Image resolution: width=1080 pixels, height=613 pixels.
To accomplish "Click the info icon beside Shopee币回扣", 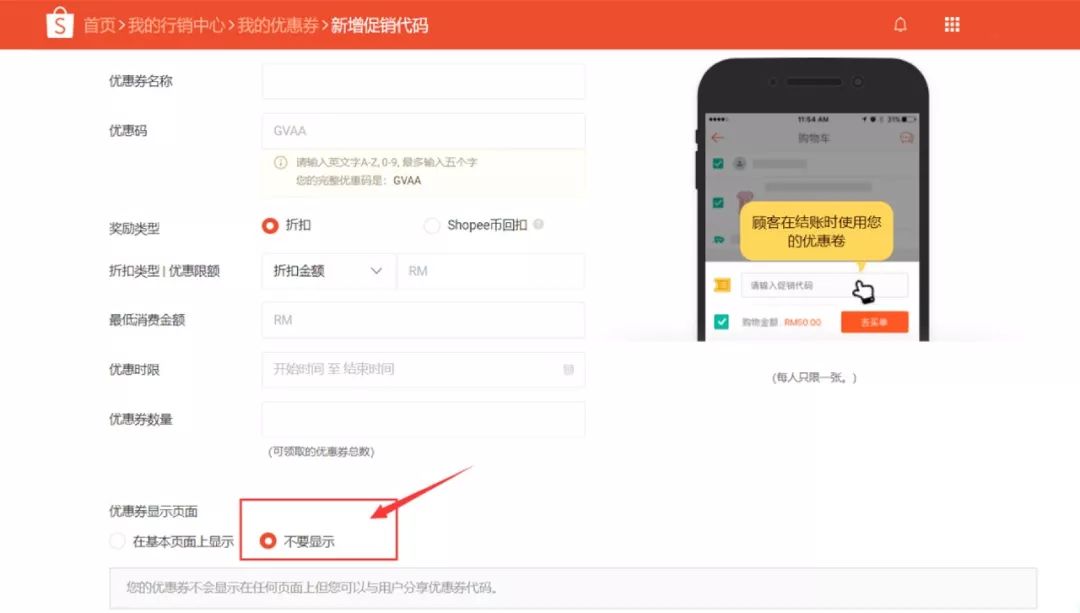I will coord(540,225).
